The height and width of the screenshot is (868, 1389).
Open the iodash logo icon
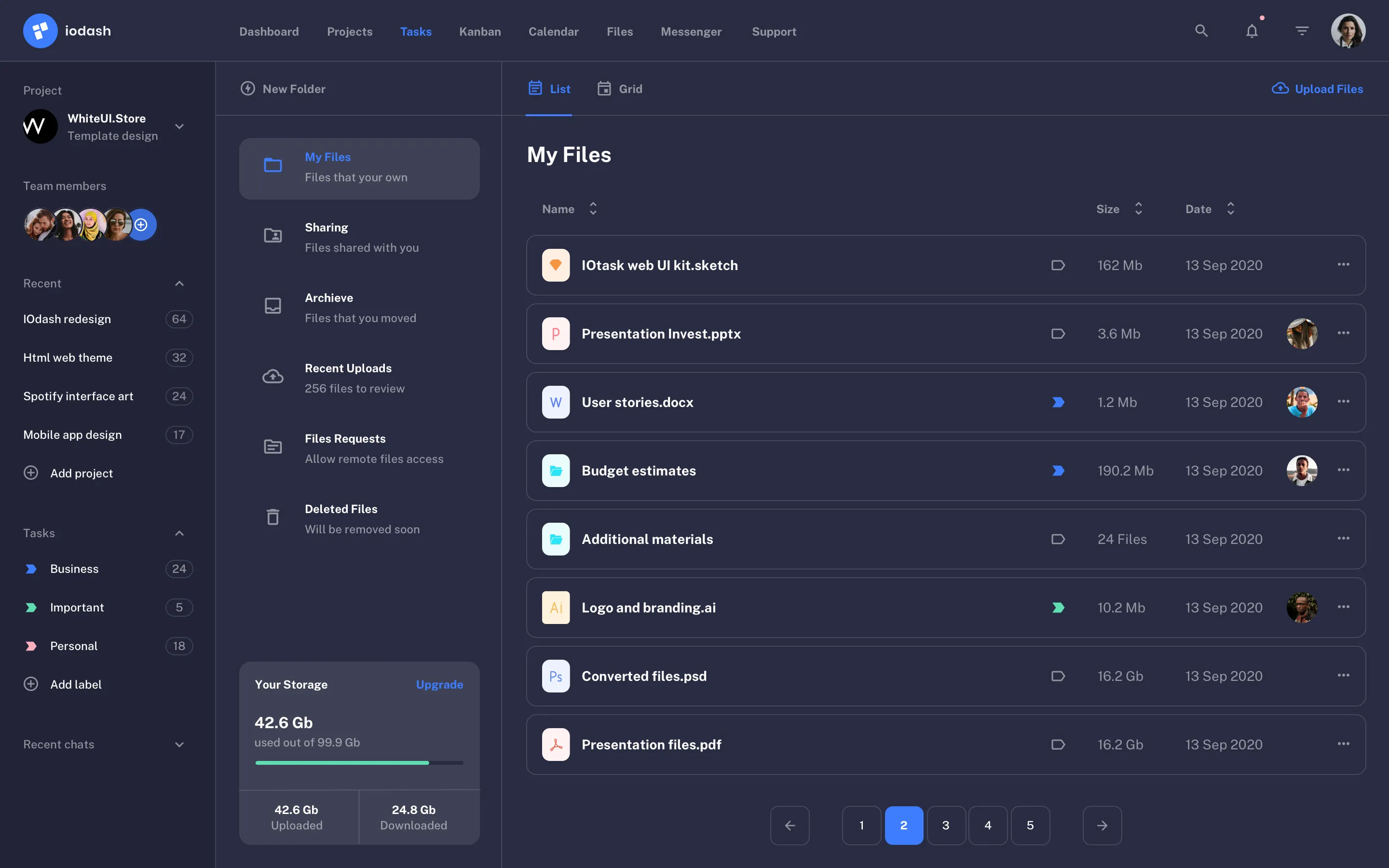point(40,30)
